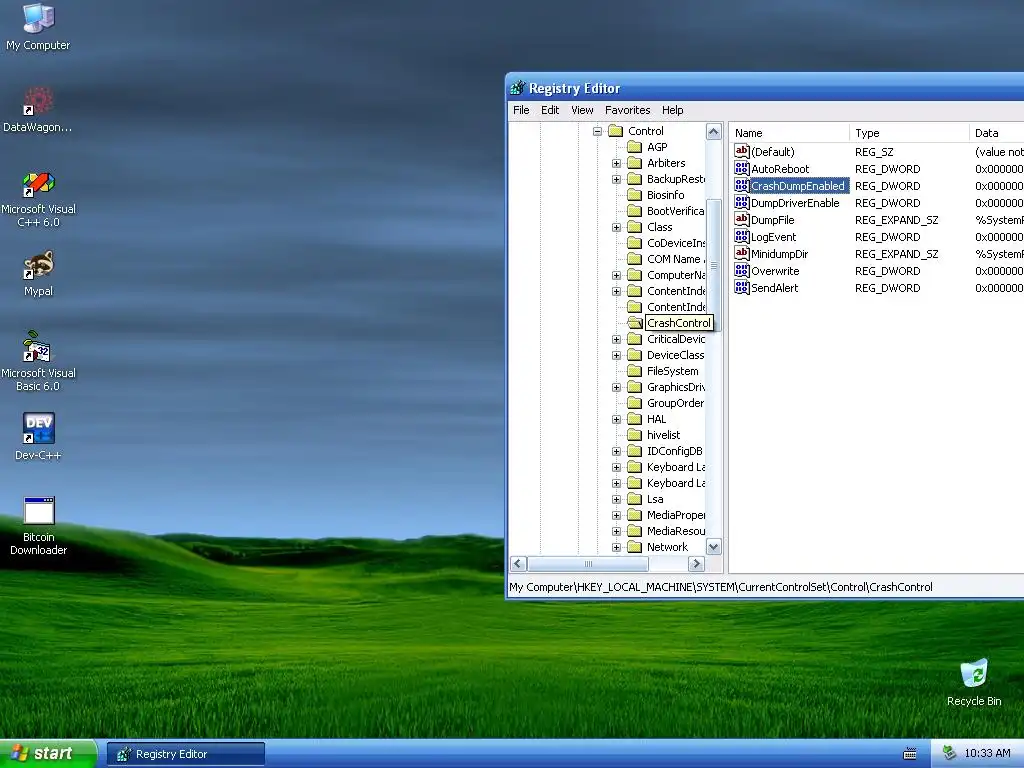Open the My Computer desktop icon
This screenshot has height=768, width=1024.
click(x=38, y=26)
